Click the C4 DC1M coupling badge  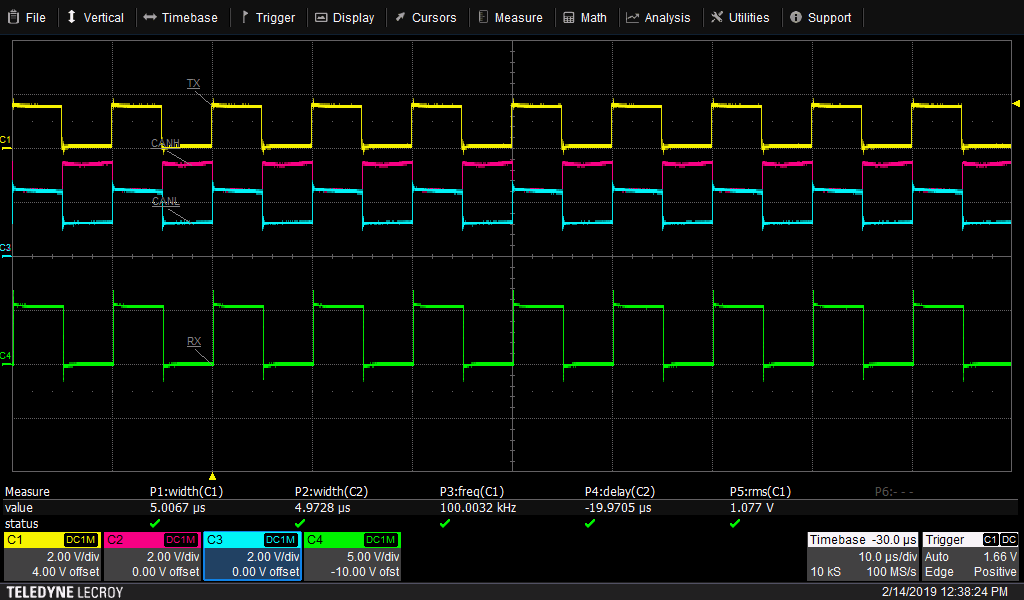pyautogui.click(x=381, y=540)
